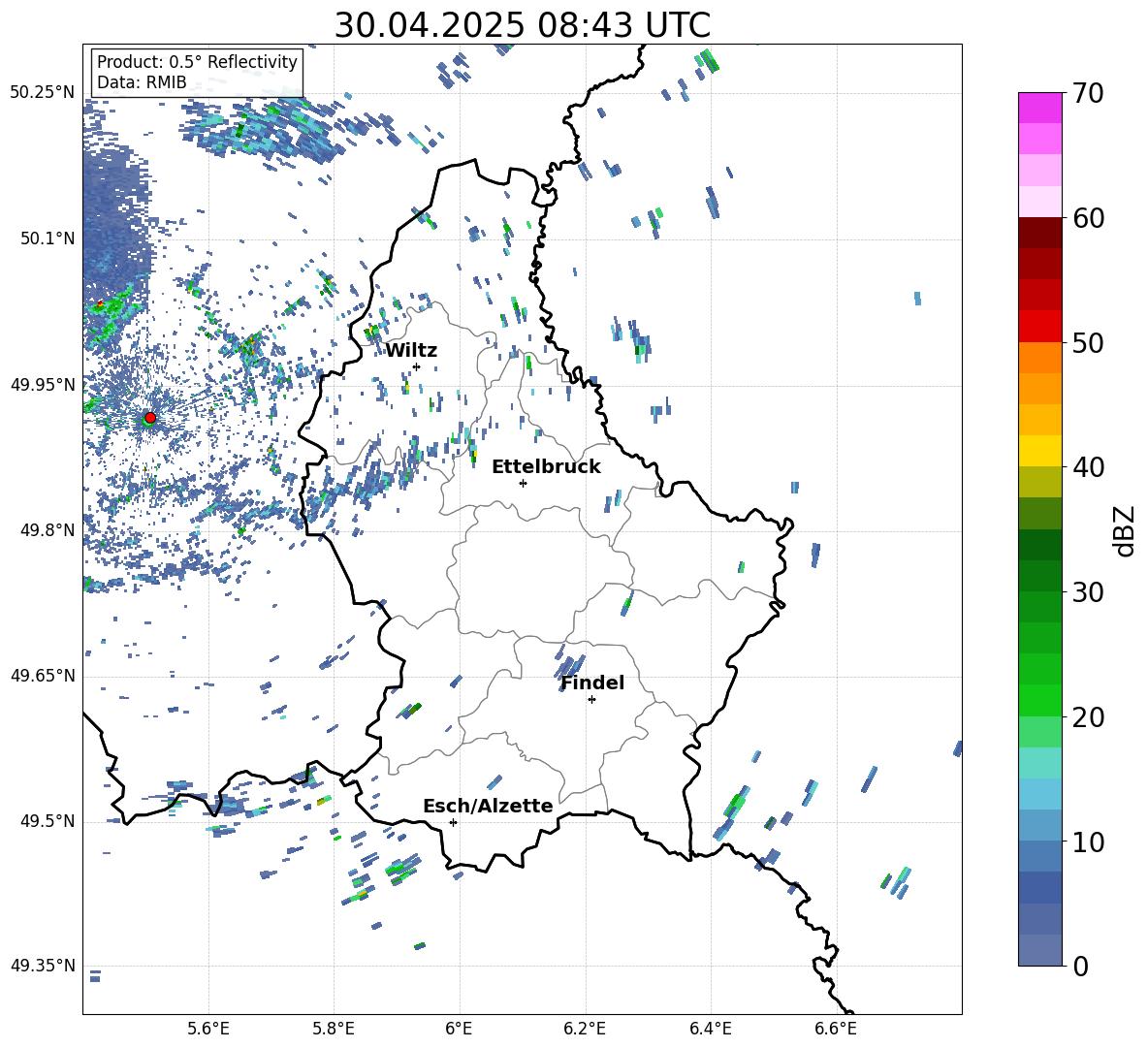The width and height of the screenshot is (1148, 1048).
Task: Click the 5.8°E longitude label
Action: tap(334, 1029)
